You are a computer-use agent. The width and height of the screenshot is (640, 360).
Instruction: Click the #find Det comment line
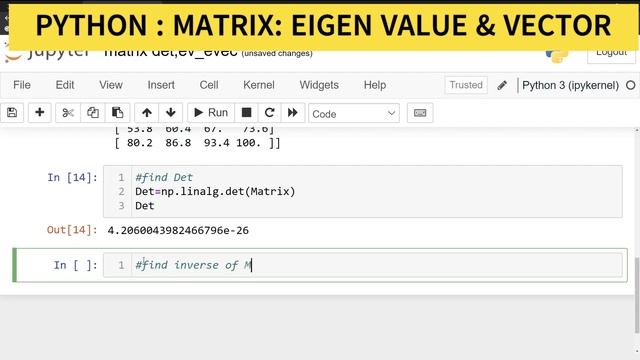coord(164,177)
